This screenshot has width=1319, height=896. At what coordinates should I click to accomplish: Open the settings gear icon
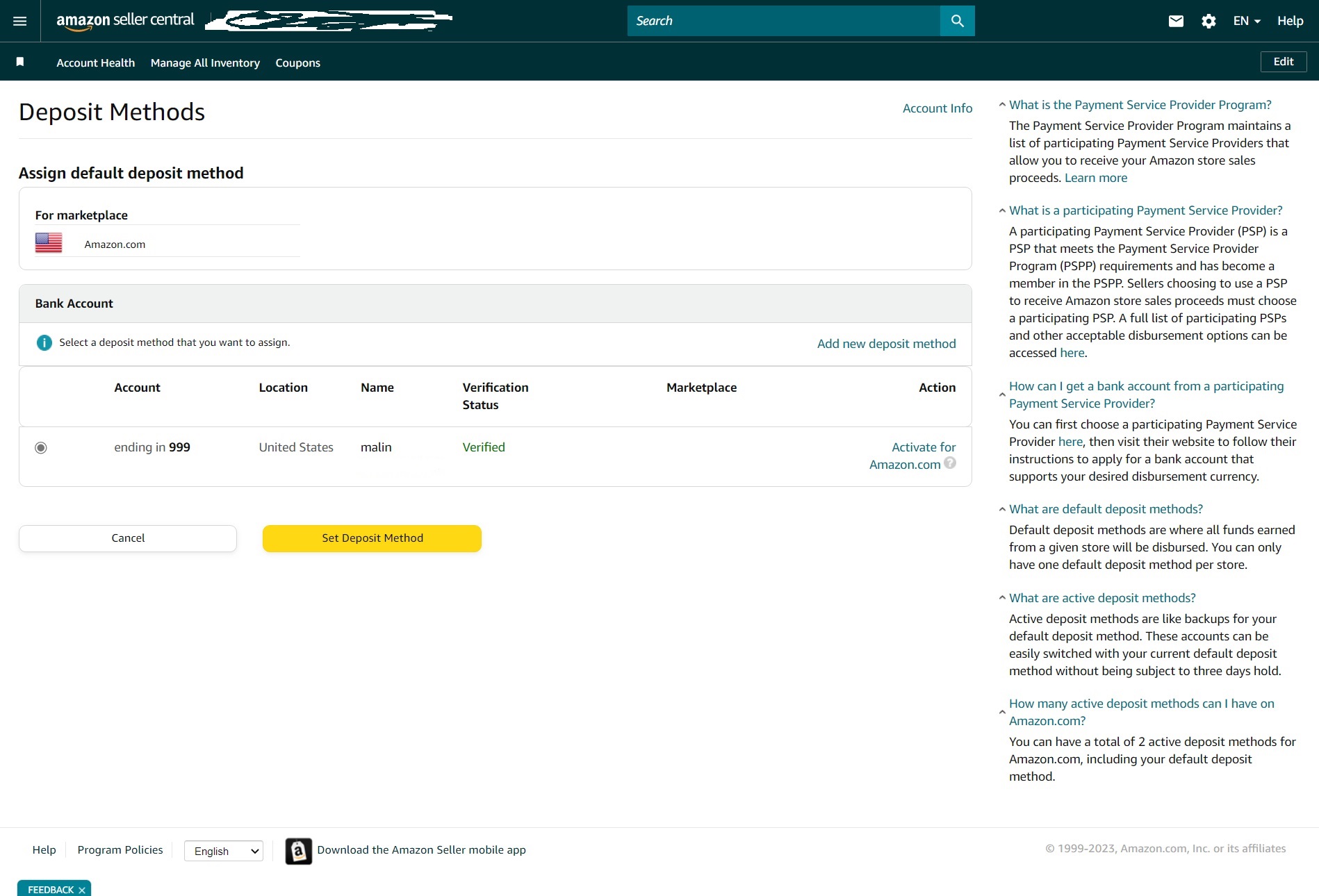[1209, 21]
